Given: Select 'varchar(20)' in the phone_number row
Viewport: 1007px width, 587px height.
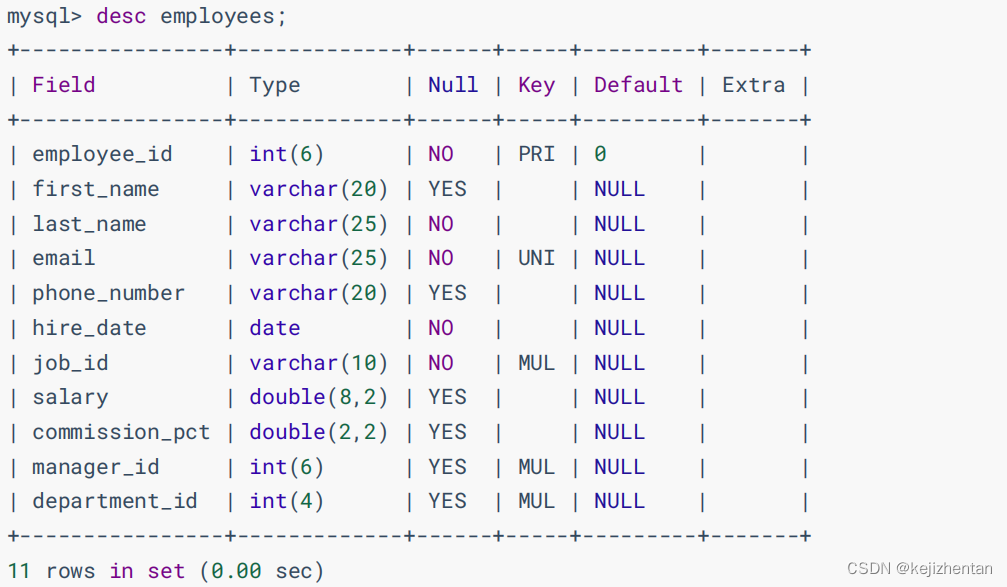Looking at the screenshot, I should (x=319, y=294).
